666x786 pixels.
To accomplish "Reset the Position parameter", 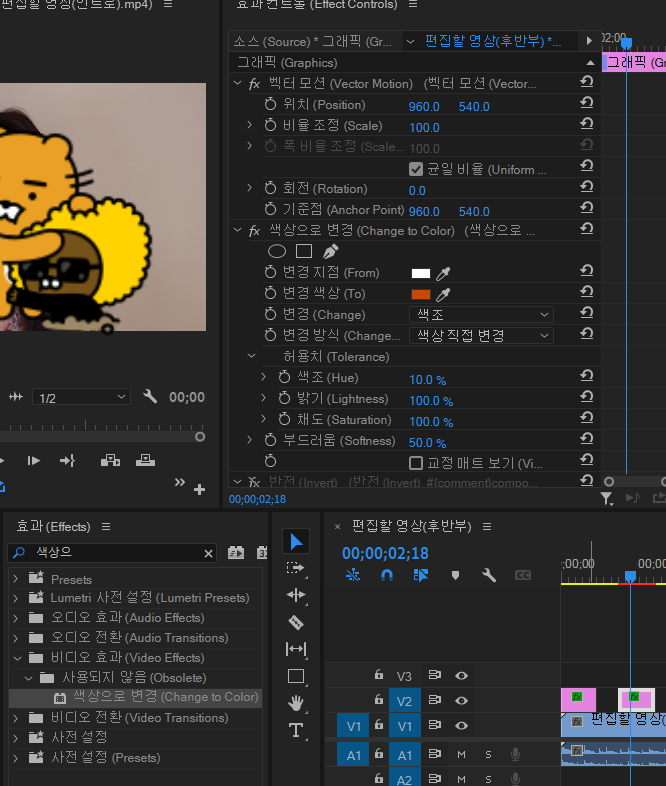I will pyautogui.click(x=587, y=103).
